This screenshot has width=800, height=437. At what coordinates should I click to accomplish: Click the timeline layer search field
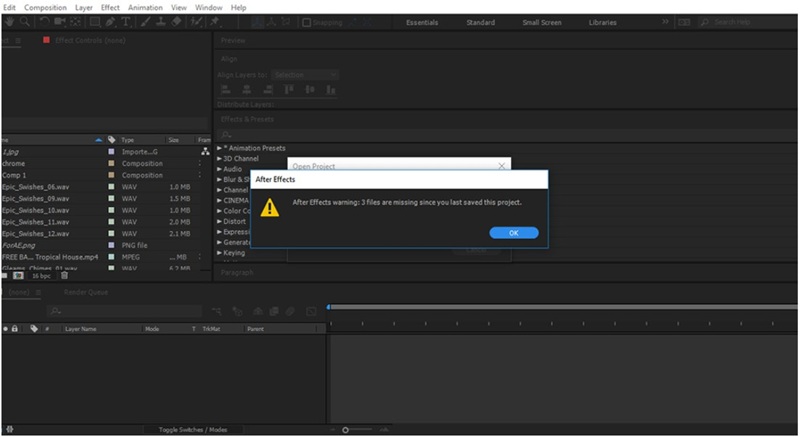click(124, 311)
